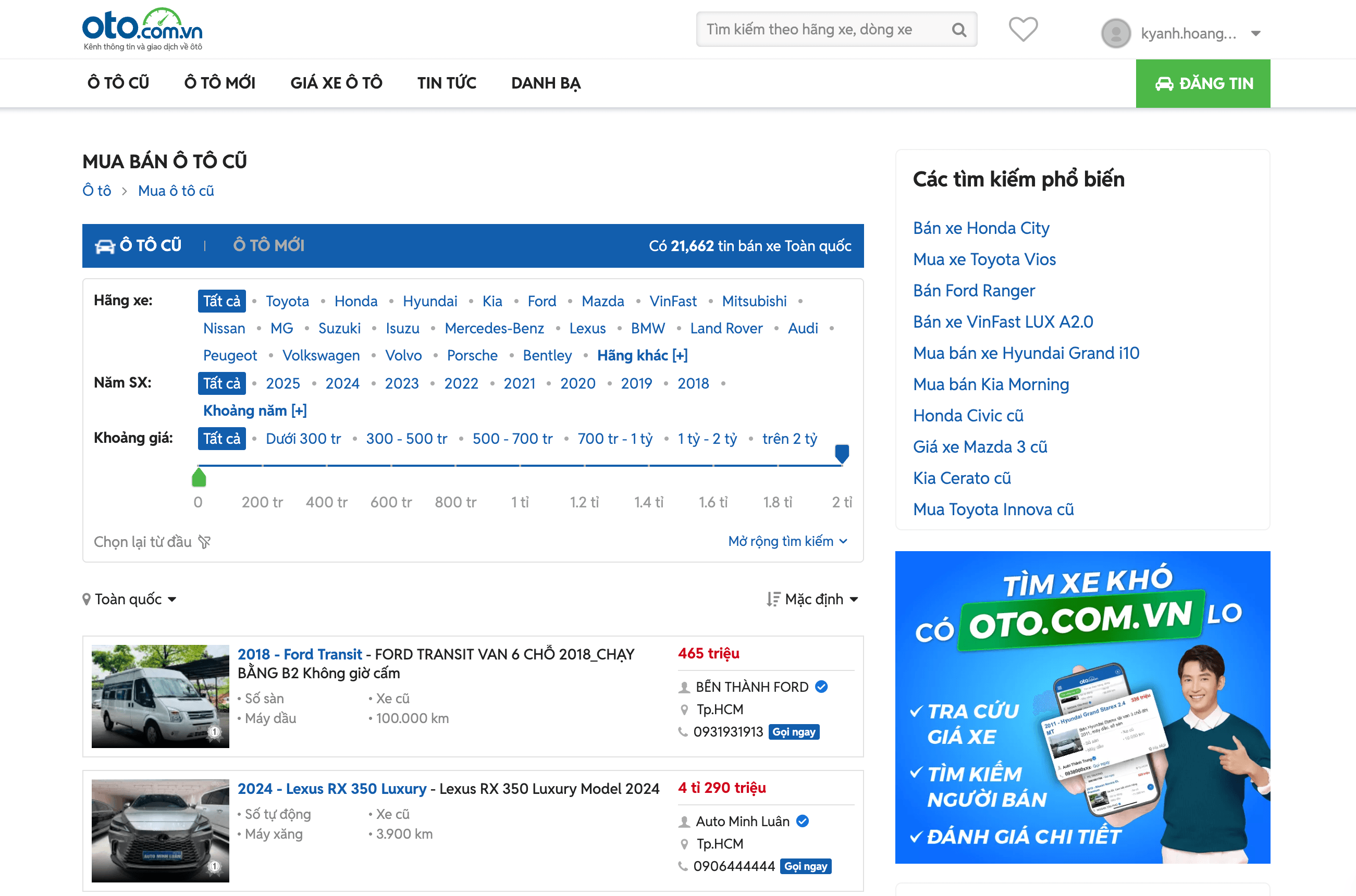Click phone icon beside 0931931913

point(683,732)
